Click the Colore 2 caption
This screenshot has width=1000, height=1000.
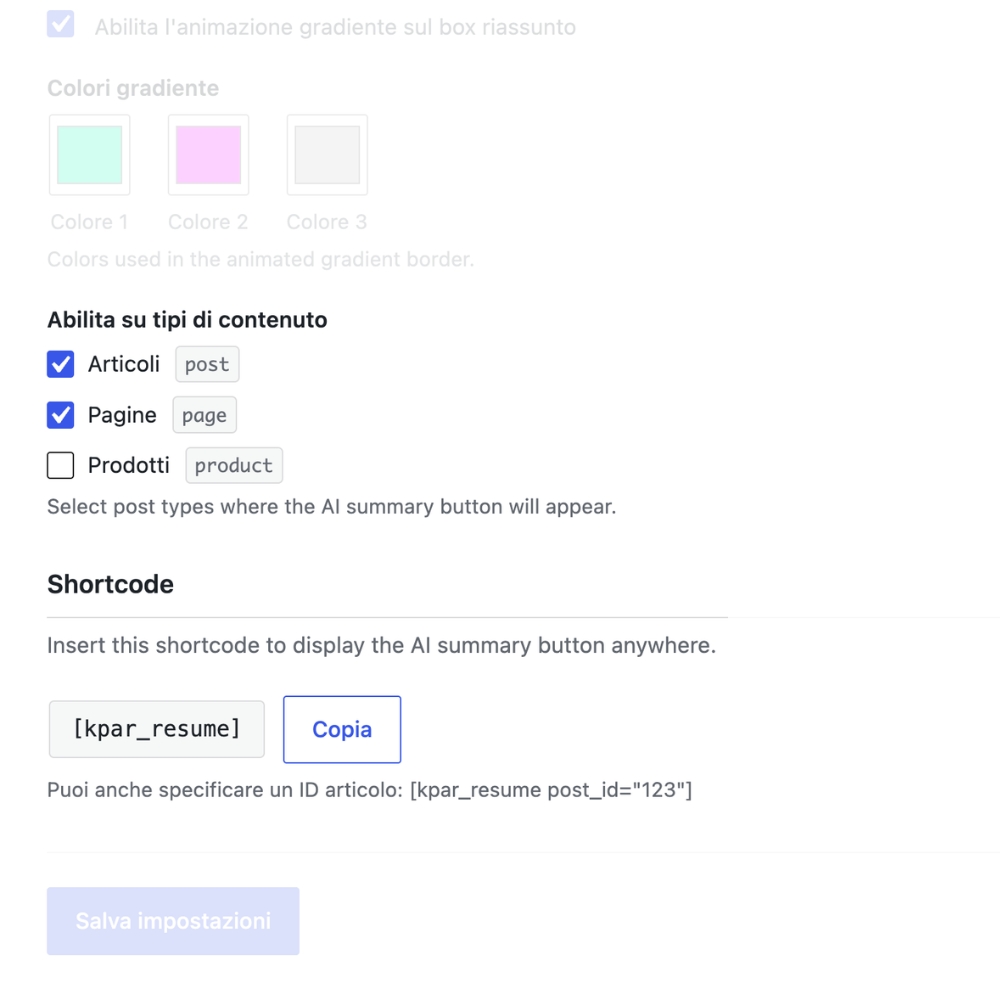pyautogui.click(x=208, y=222)
